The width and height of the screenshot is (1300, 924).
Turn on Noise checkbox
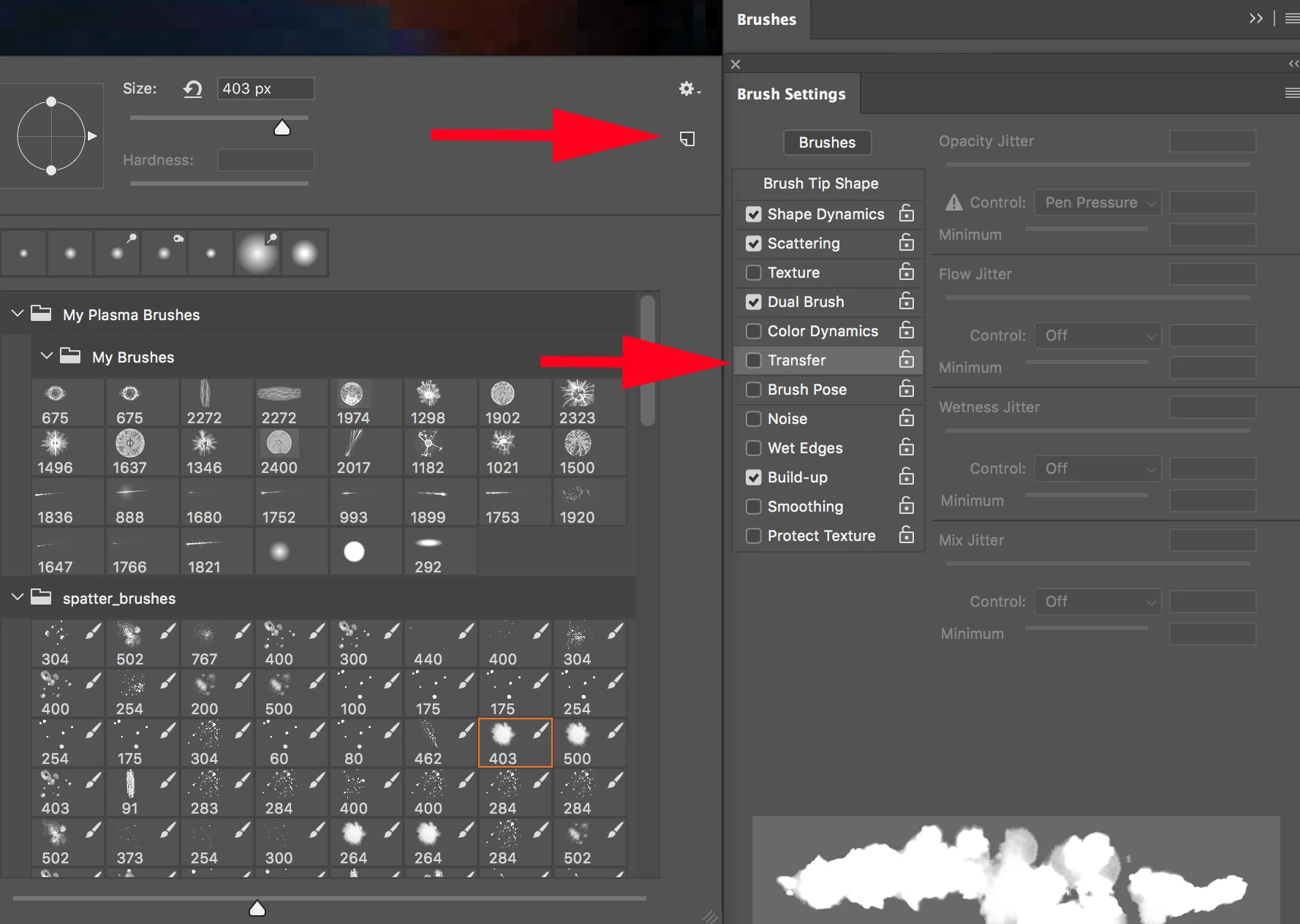pos(753,419)
